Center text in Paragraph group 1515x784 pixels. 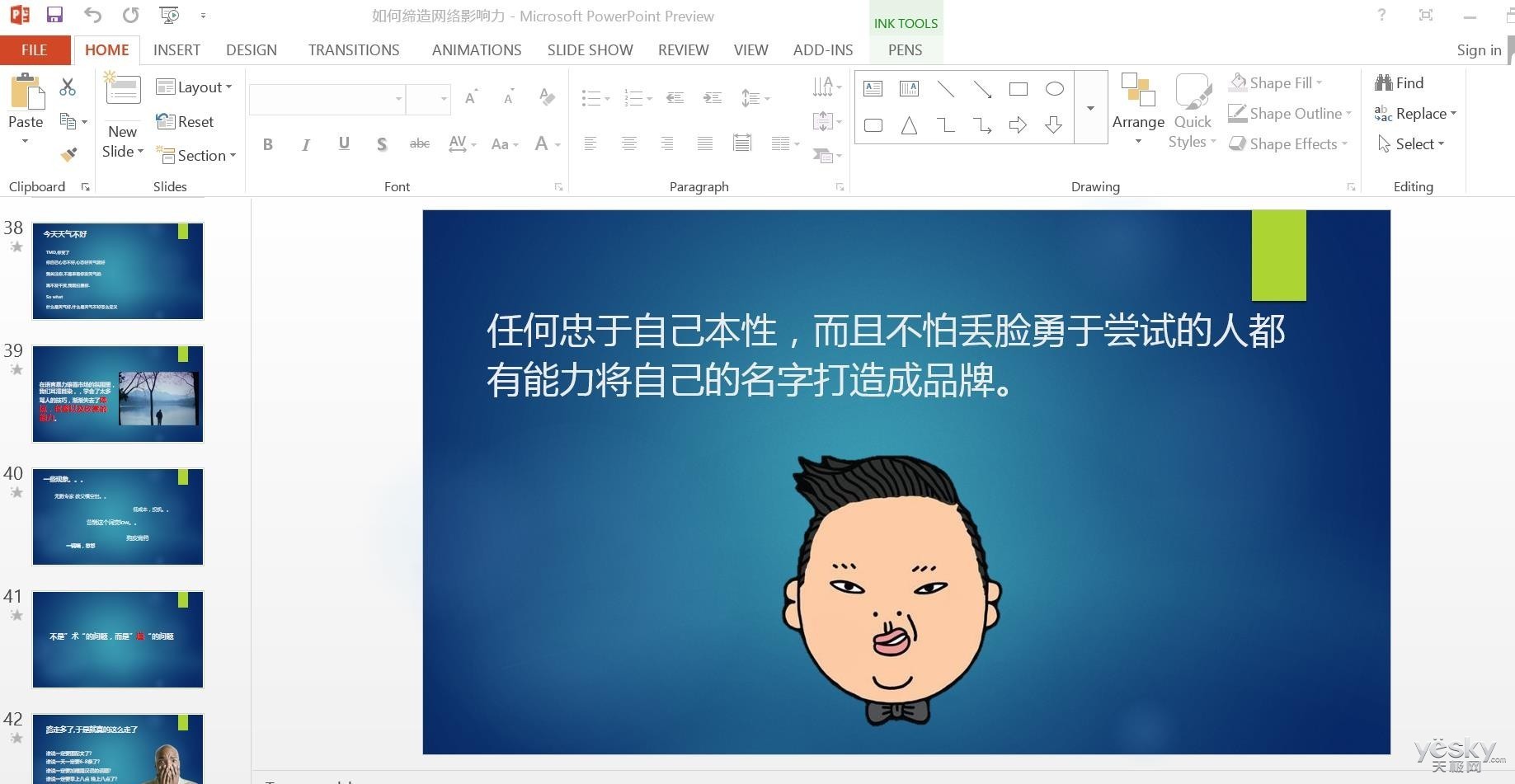628,143
